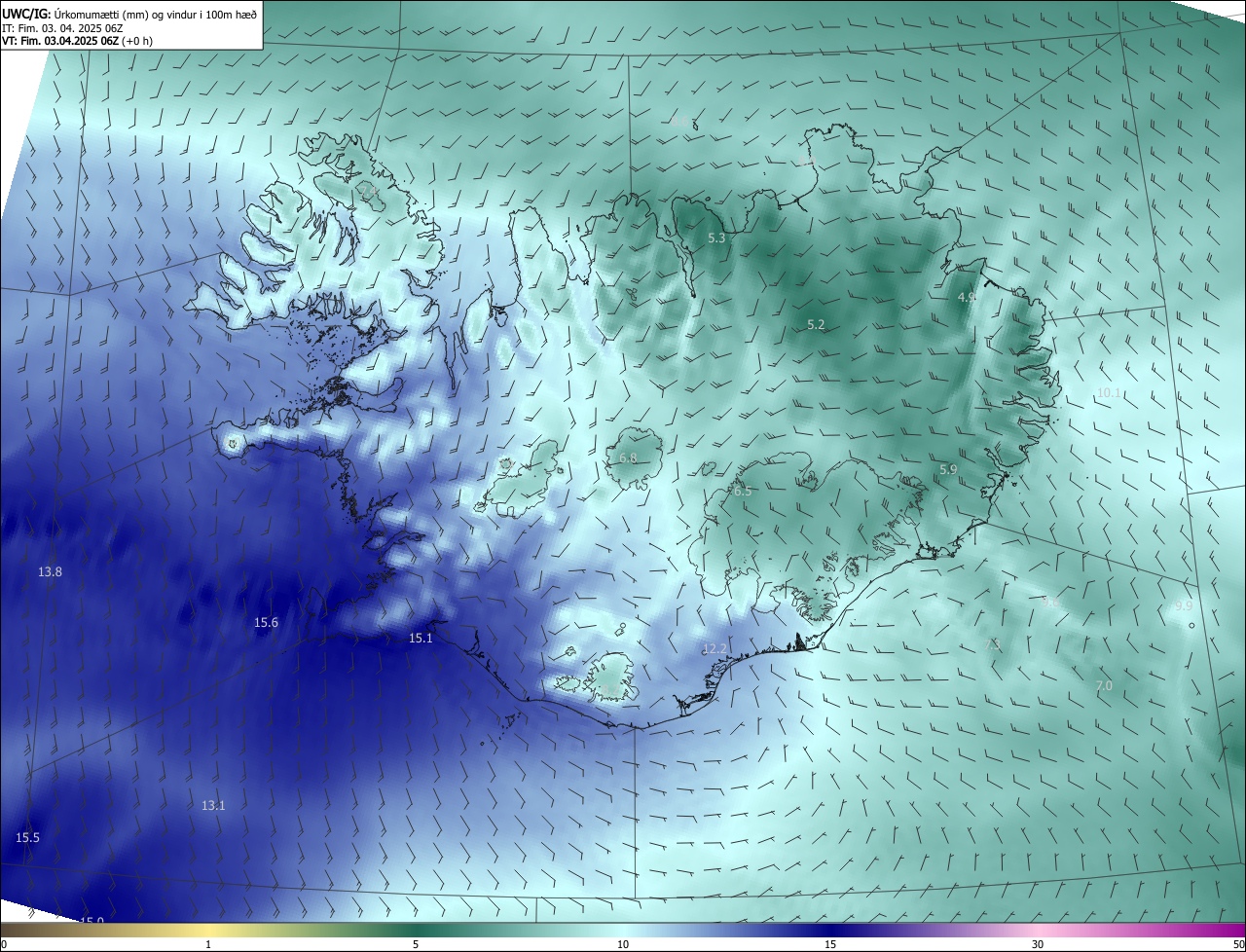Screen dimensions: 1246x952
Task: Click the legend tick label 10
Action: pos(623,945)
